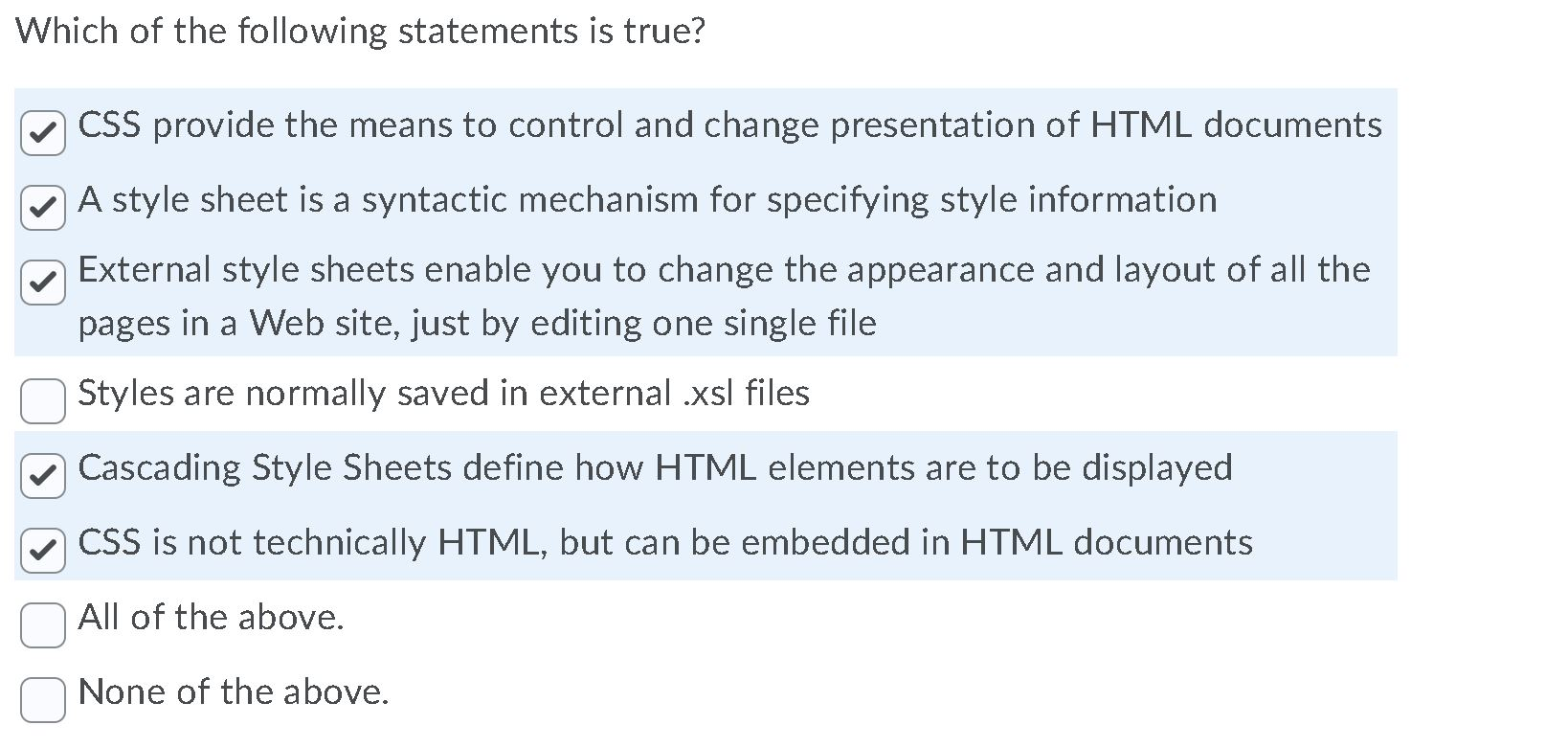Check the .xsl files statement checkbox
The width and height of the screenshot is (1568, 748).
click(x=42, y=400)
